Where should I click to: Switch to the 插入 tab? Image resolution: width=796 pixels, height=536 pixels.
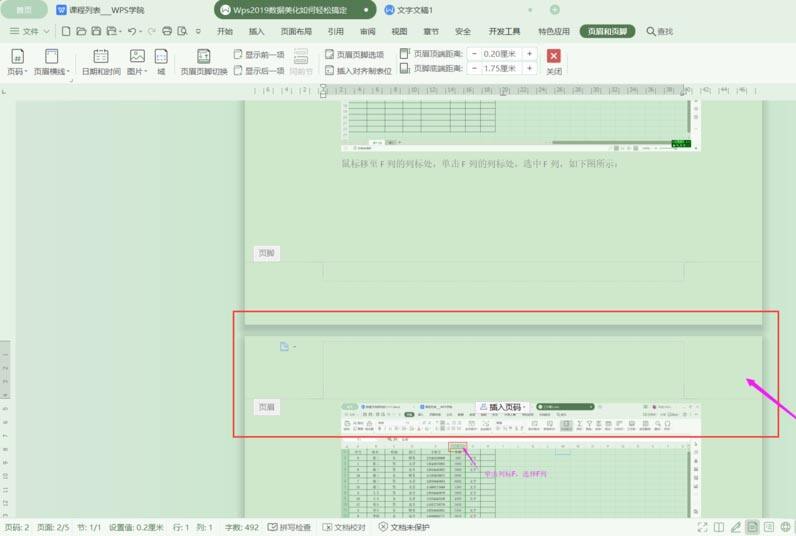256,31
